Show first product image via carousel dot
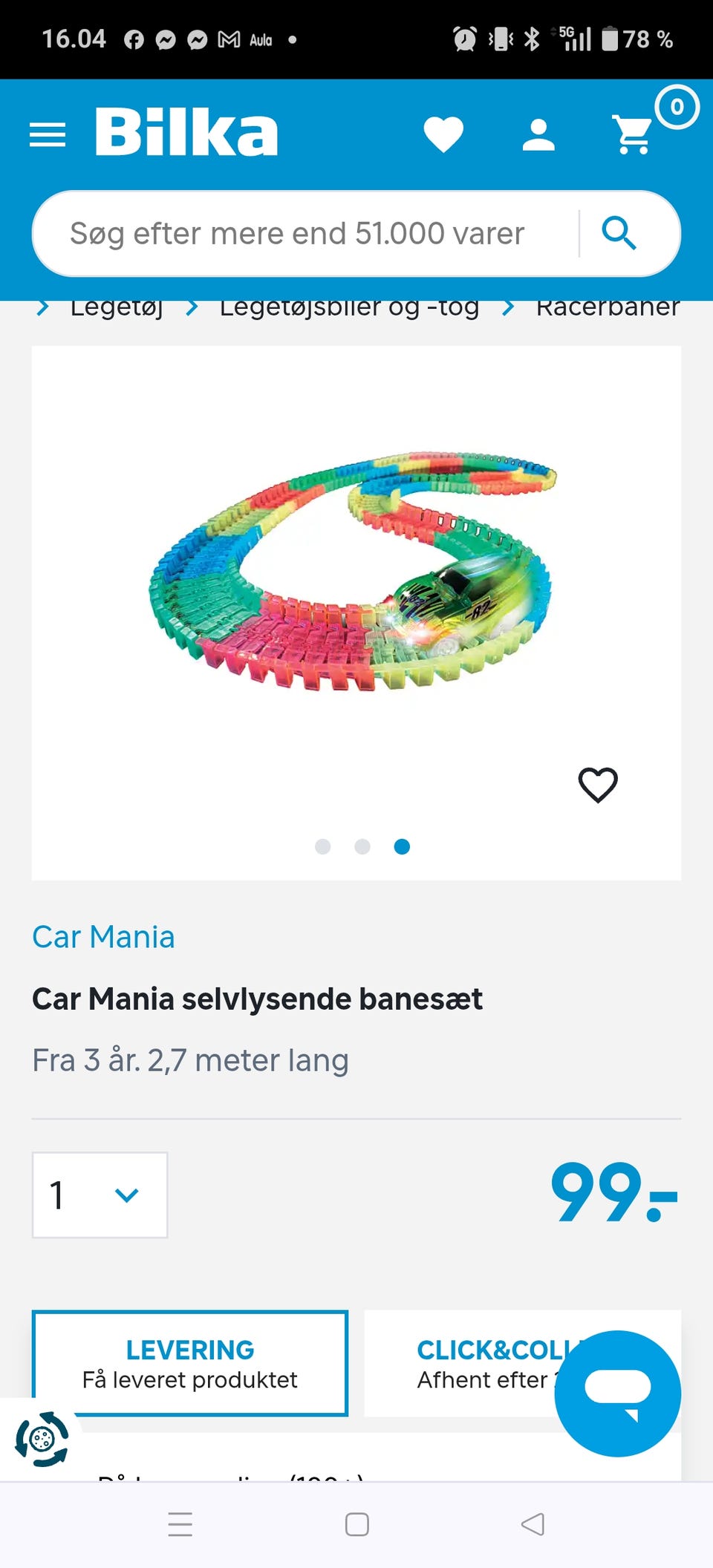The width and height of the screenshot is (713, 1568). pyautogui.click(x=322, y=846)
